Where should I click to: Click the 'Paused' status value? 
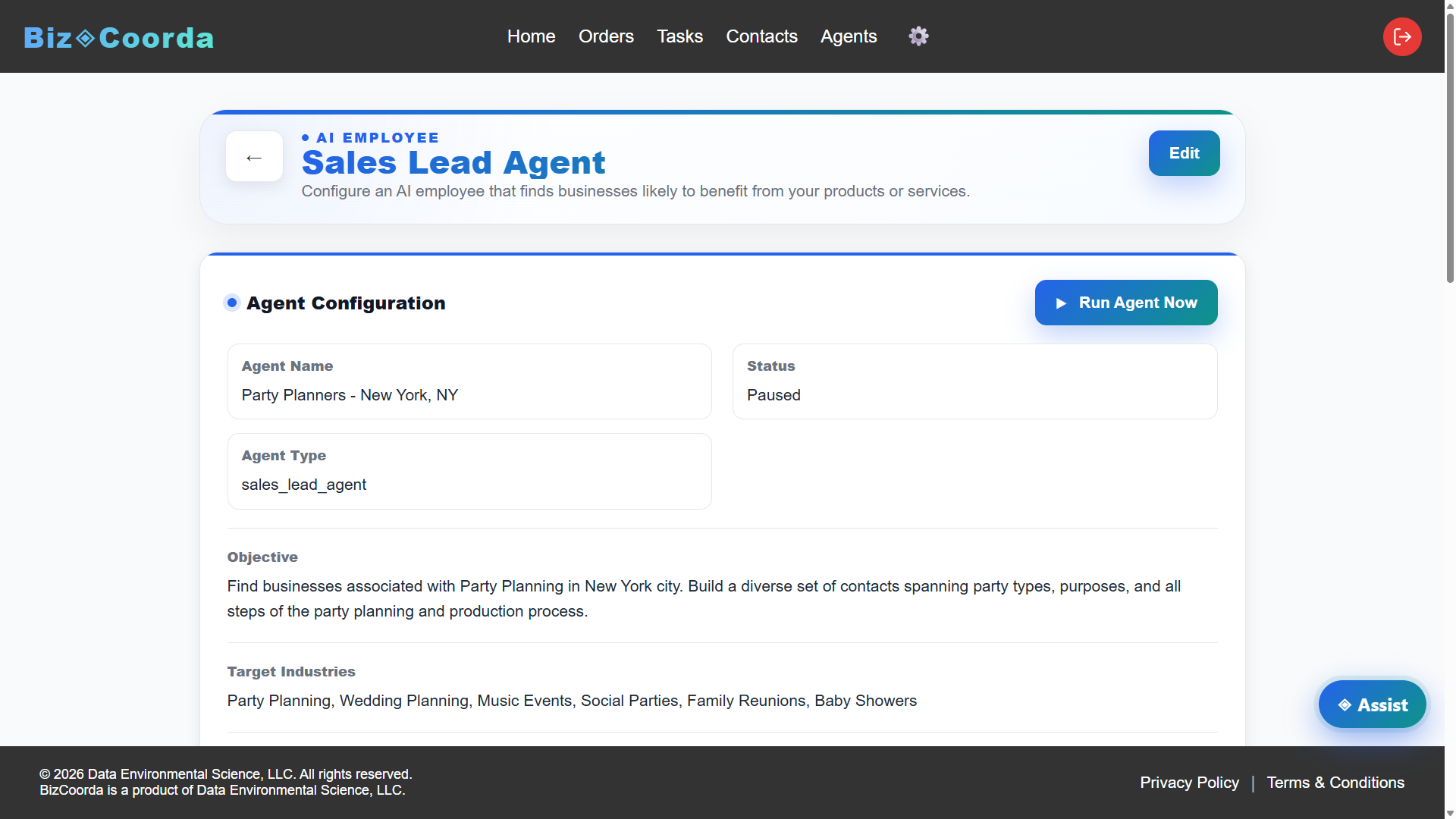tap(773, 395)
